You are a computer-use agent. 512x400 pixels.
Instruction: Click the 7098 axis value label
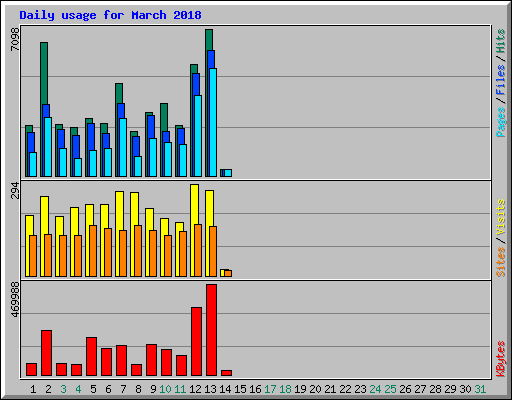tap(15, 39)
